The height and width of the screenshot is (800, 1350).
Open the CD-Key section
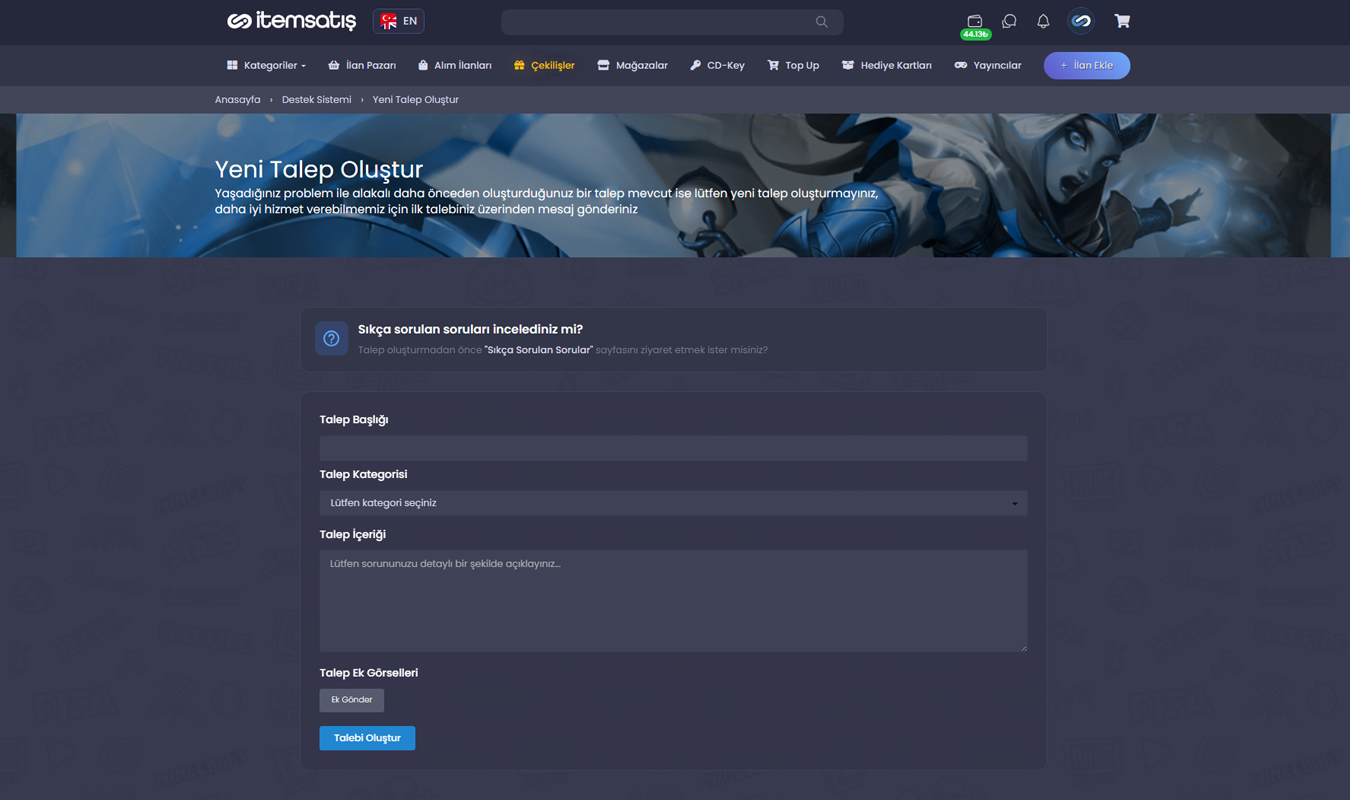[717, 65]
